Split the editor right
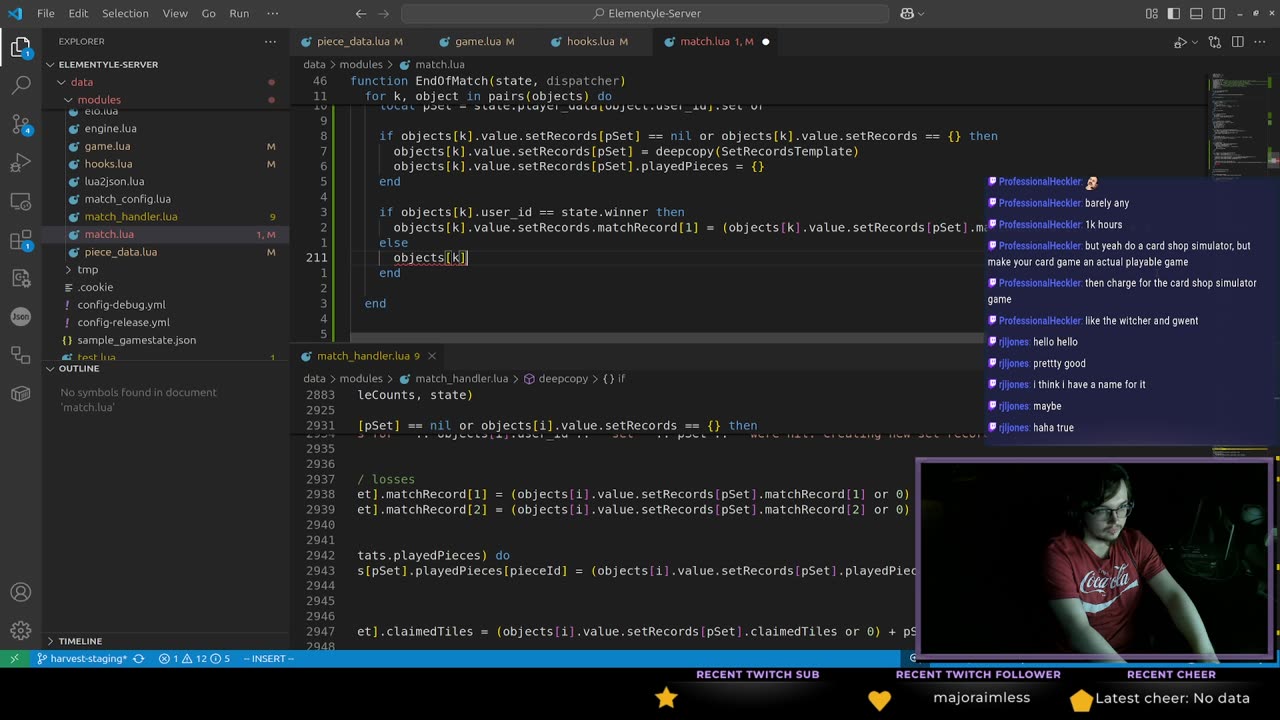The width and height of the screenshot is (1280, 720). pos(1238,42)
